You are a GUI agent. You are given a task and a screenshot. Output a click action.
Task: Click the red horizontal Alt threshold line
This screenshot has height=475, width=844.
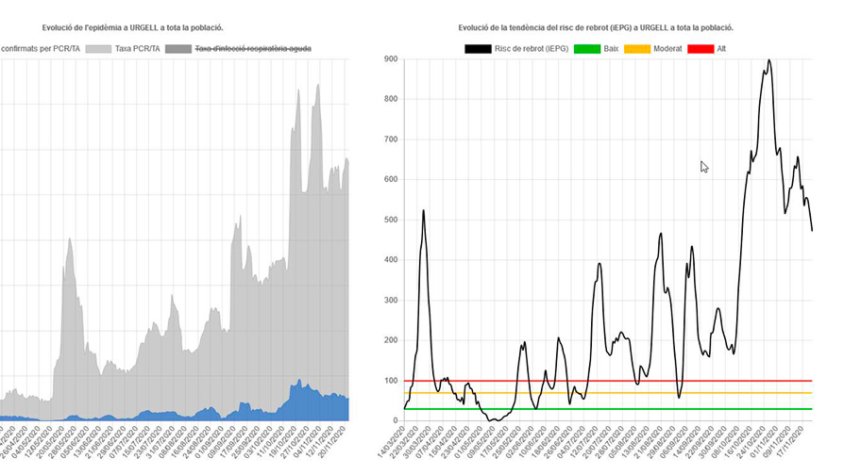pyautogui.click(x=600, y=381)
